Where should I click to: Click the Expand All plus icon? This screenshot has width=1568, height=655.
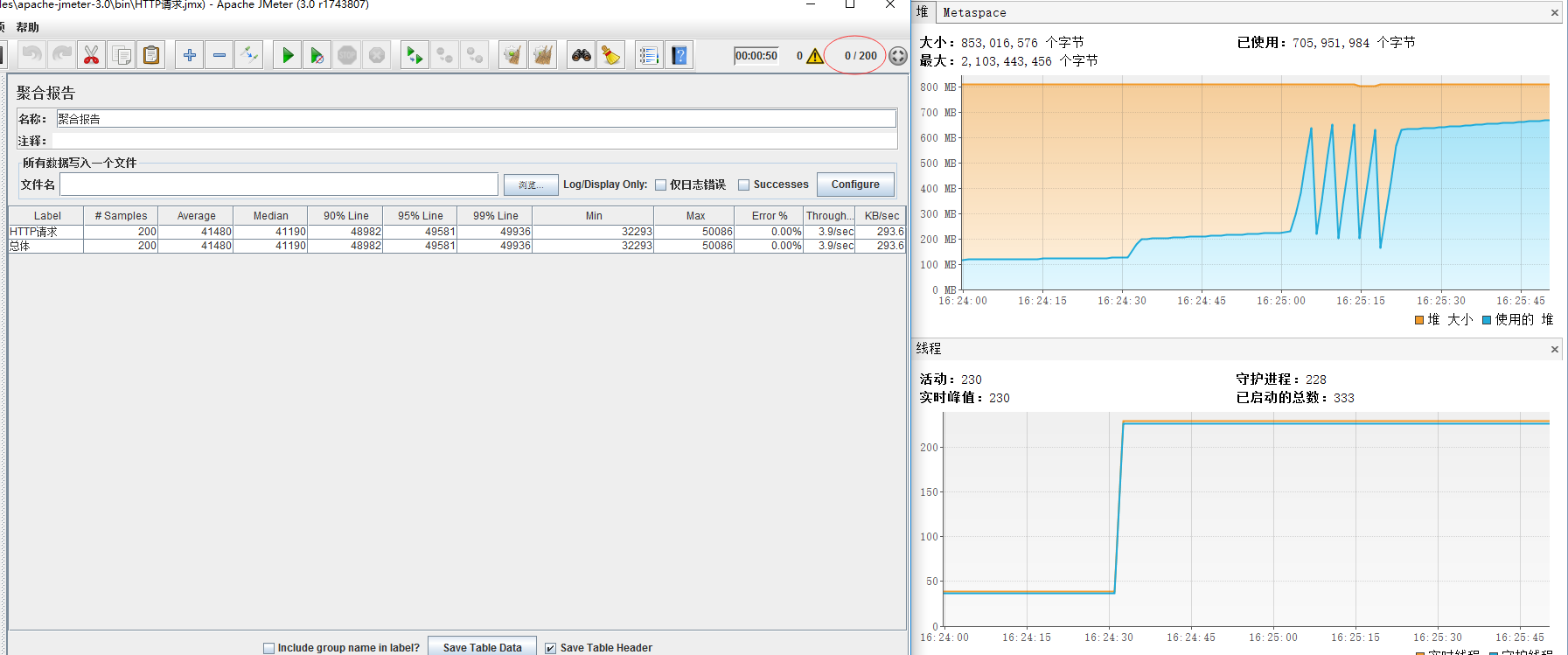click(189, 55)
